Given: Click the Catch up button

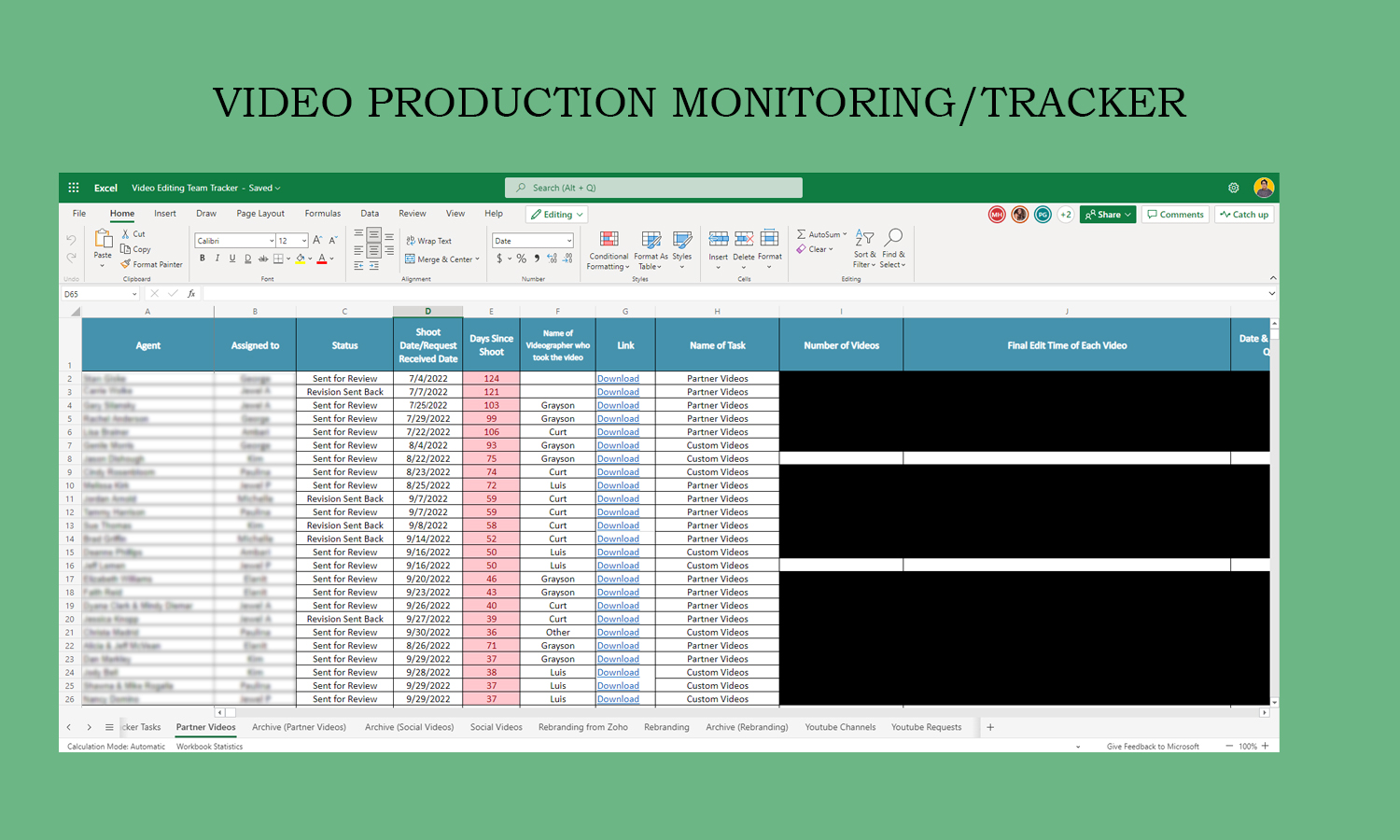Looking at the screenshot, I should click(1245, 215).
